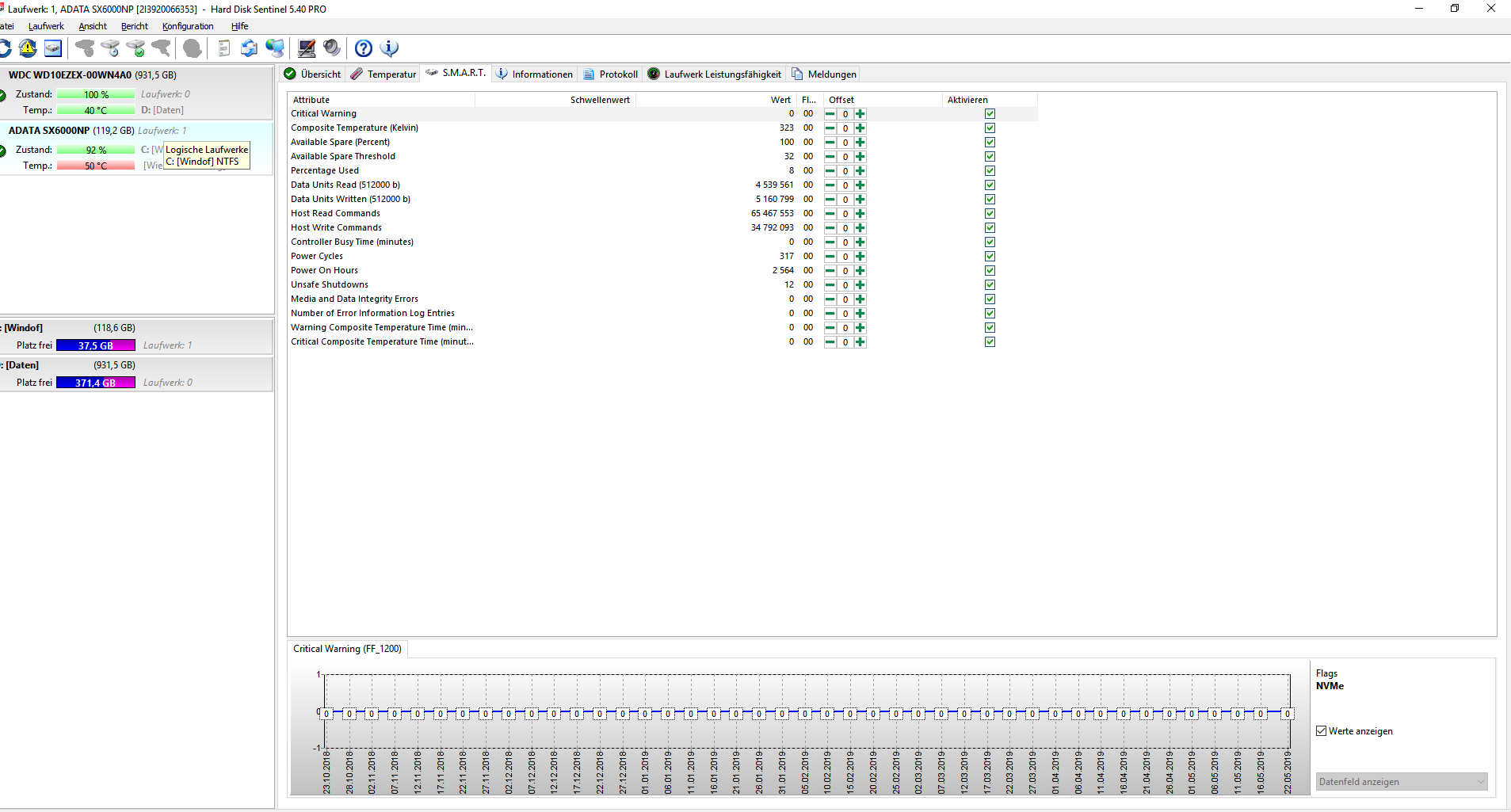Click the Aktivieren column header
1511x812 pixels.
[989, 100]
